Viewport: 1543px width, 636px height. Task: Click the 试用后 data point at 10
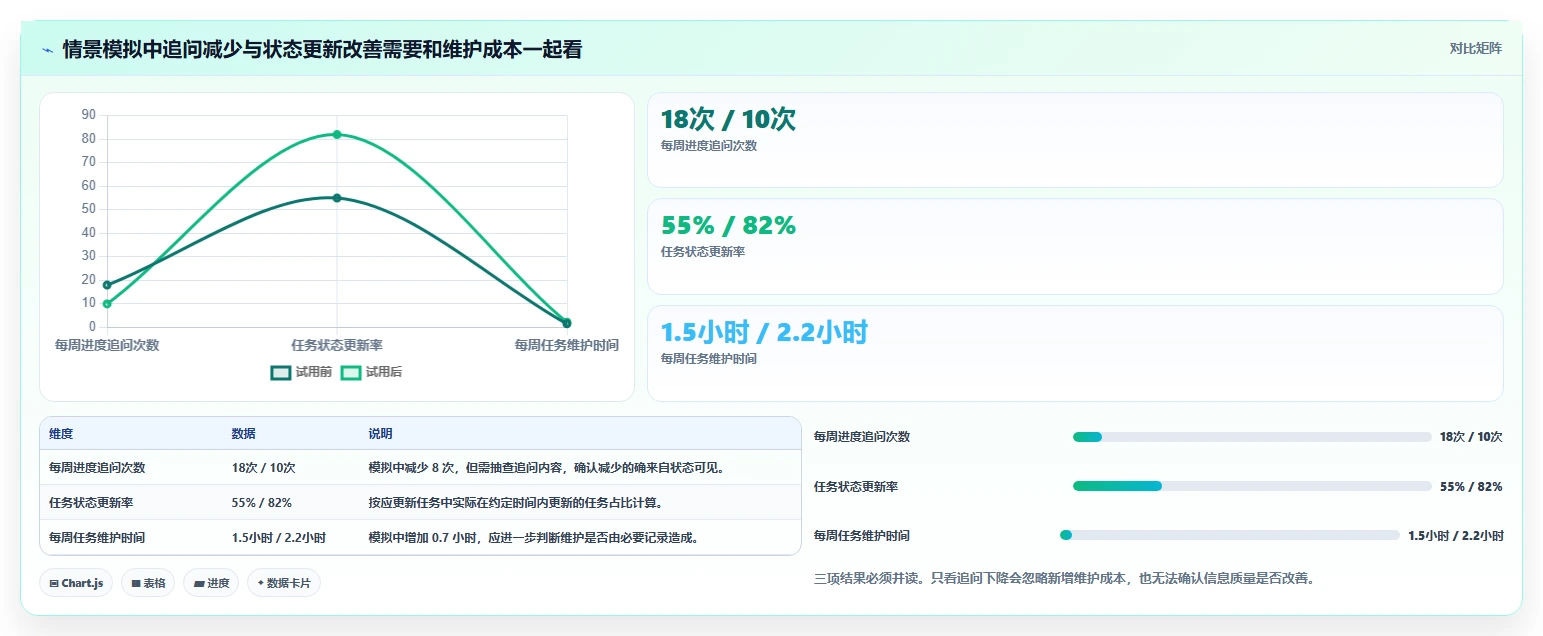click(x=107, y=304)
